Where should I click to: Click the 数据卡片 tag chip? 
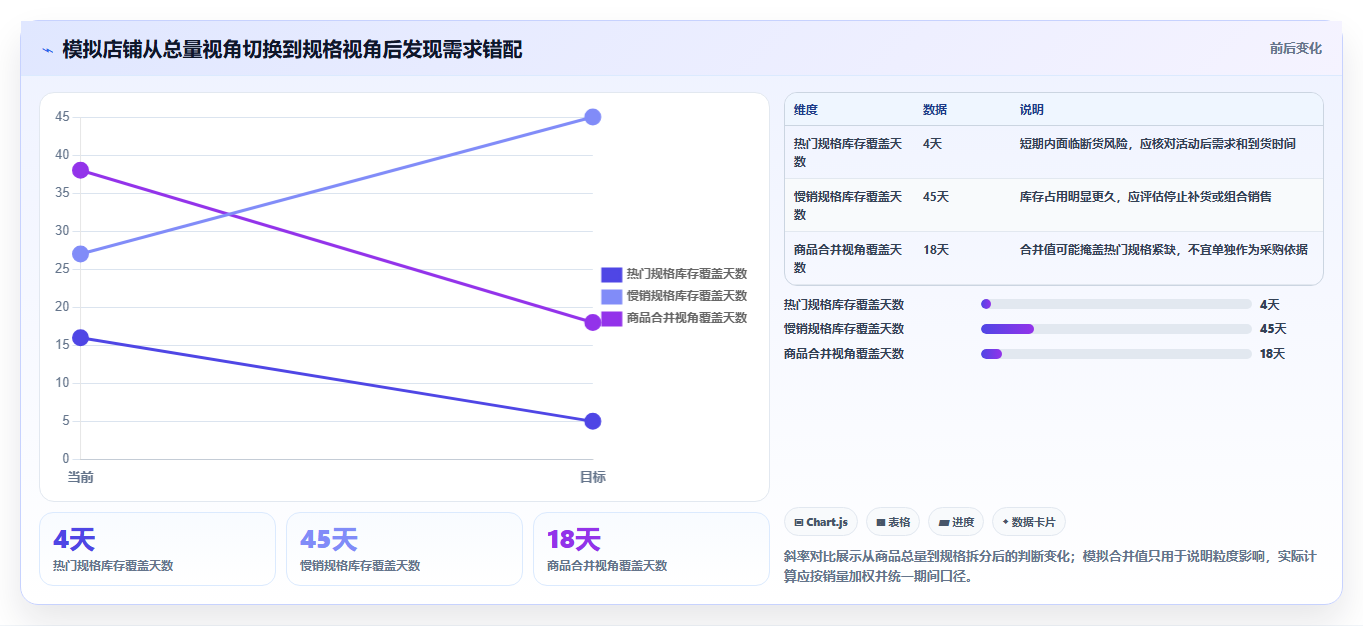1029,522
